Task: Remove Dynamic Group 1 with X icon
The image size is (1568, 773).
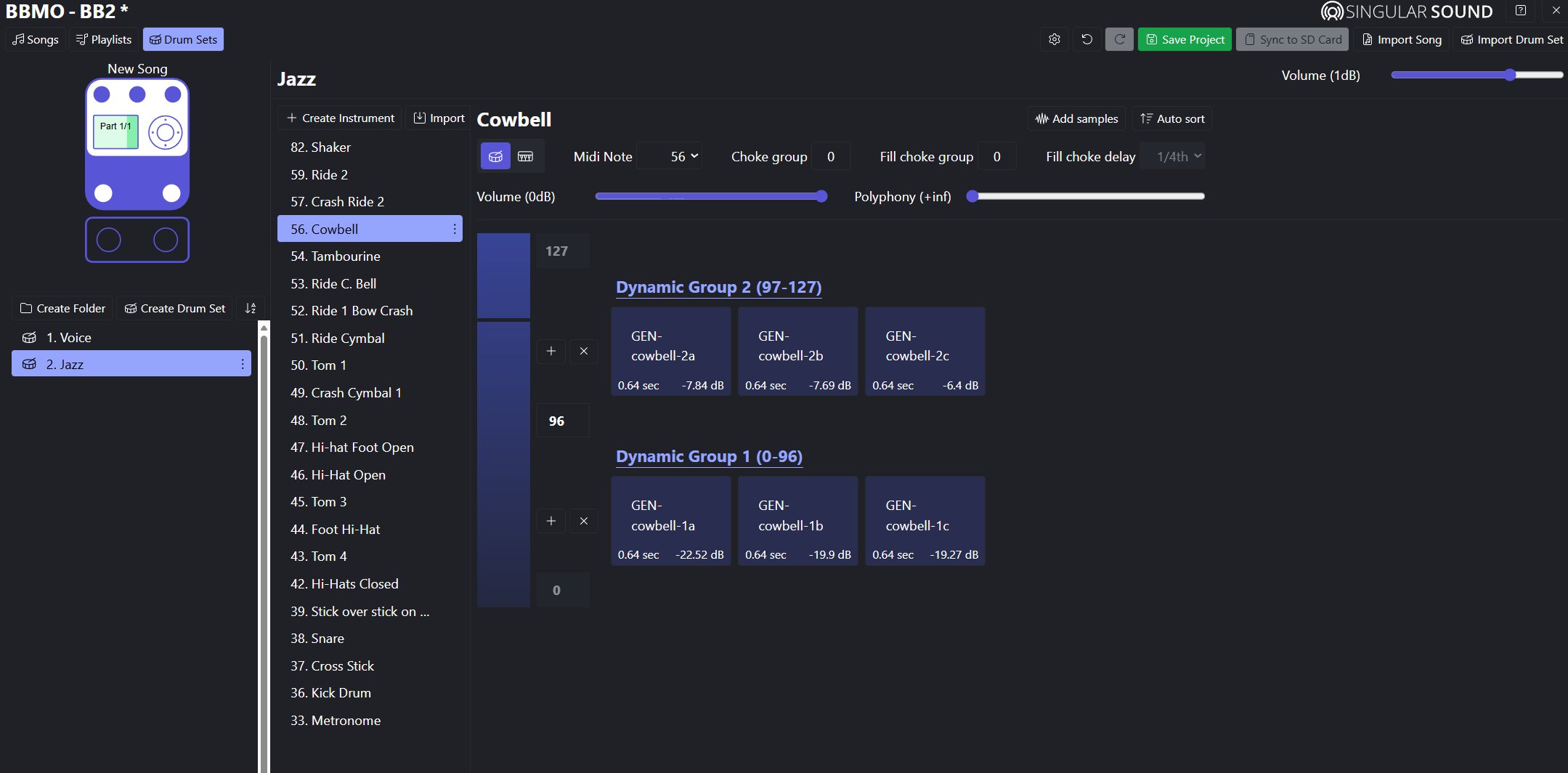Action: (584, 521)
